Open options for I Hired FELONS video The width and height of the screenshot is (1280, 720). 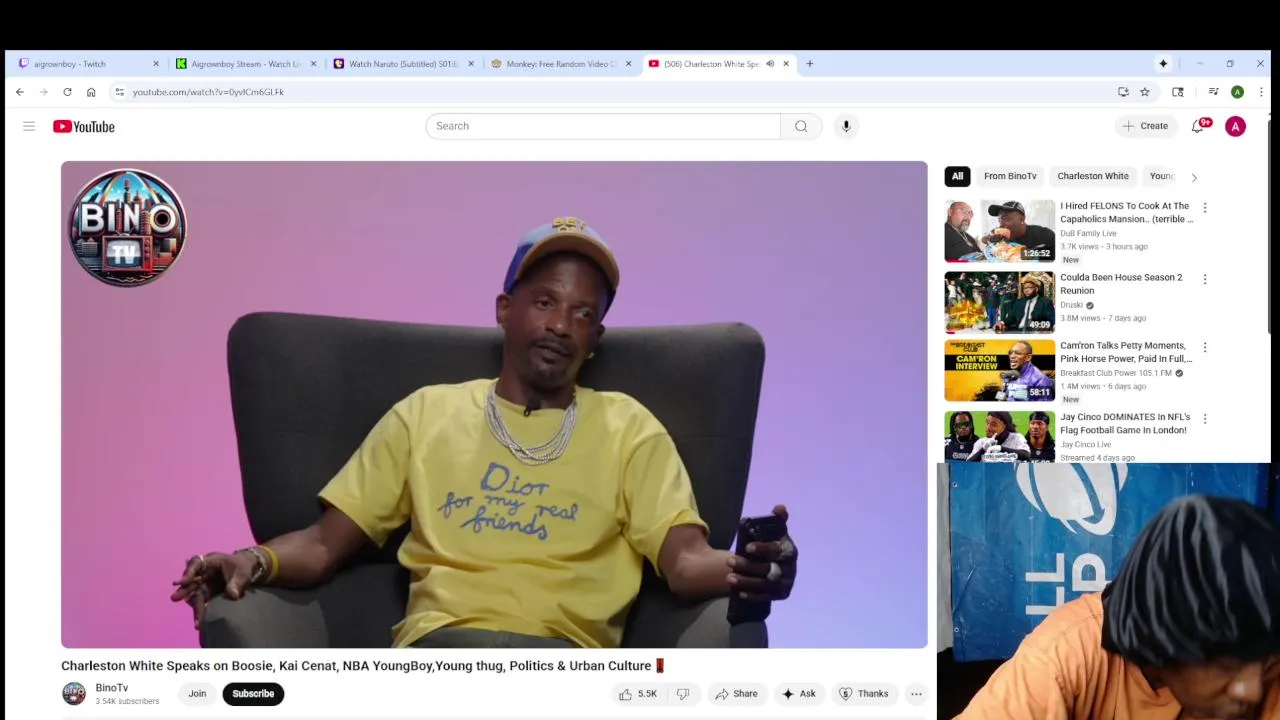[x=1205, y=208]
